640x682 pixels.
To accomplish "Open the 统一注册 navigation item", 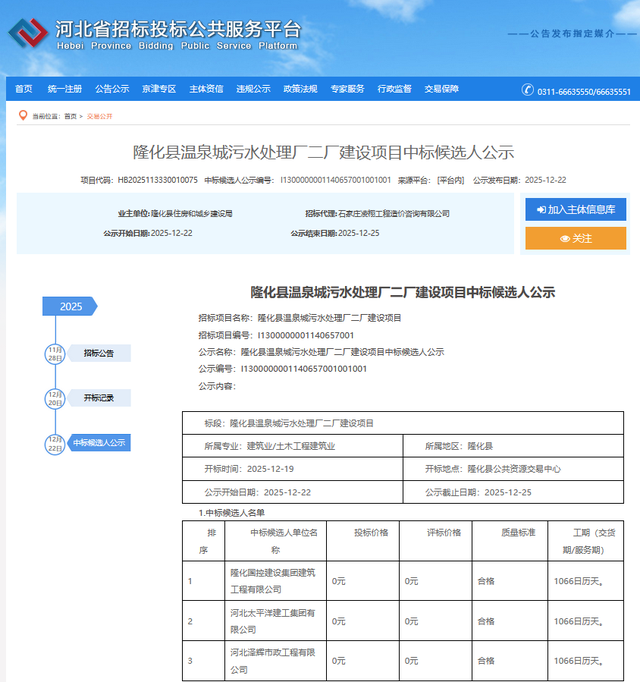I will pos(64,89).
